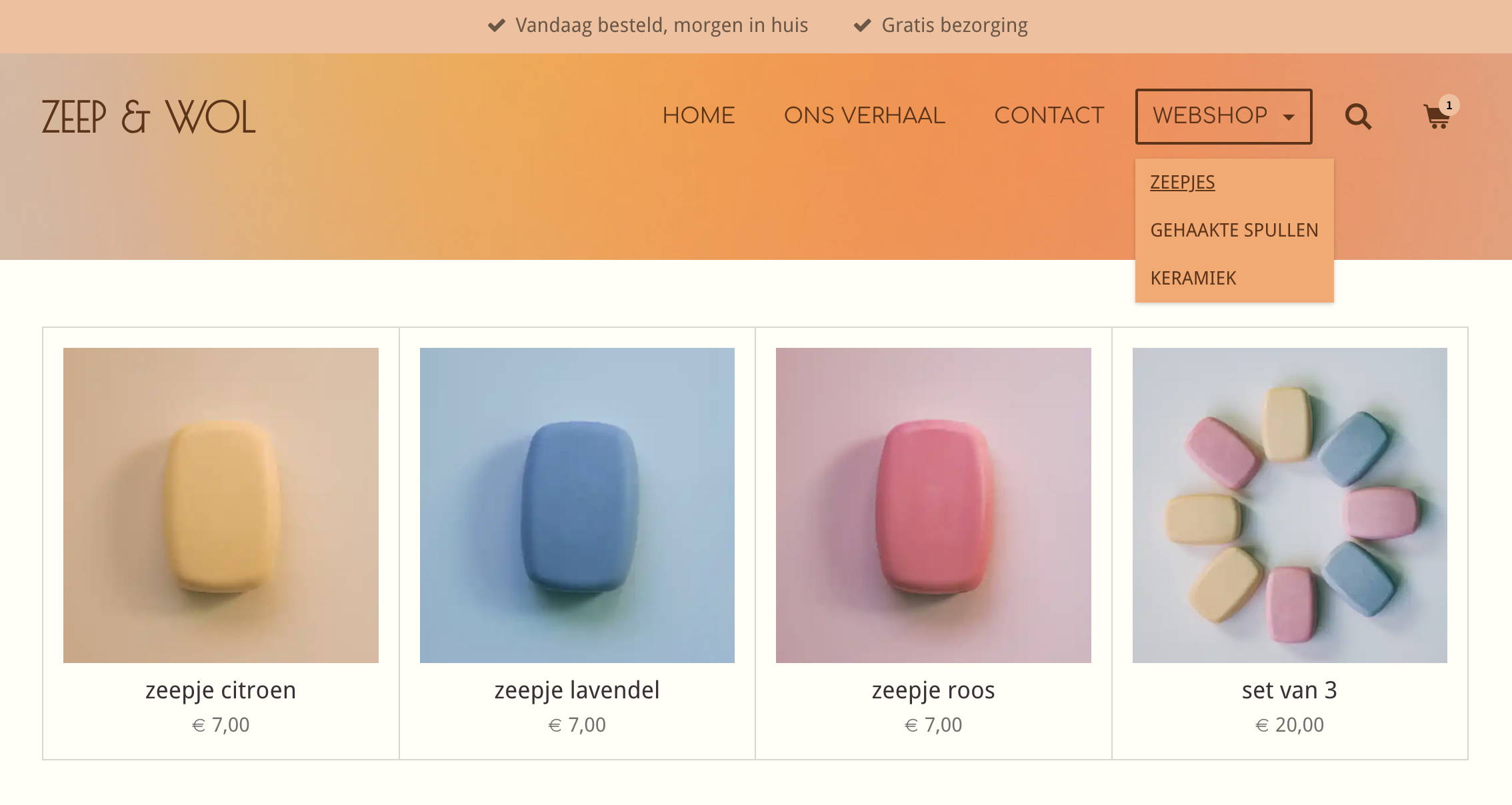
Task: Click the checkmark beside Vandaag besteld
Action: tap(496, 25)
